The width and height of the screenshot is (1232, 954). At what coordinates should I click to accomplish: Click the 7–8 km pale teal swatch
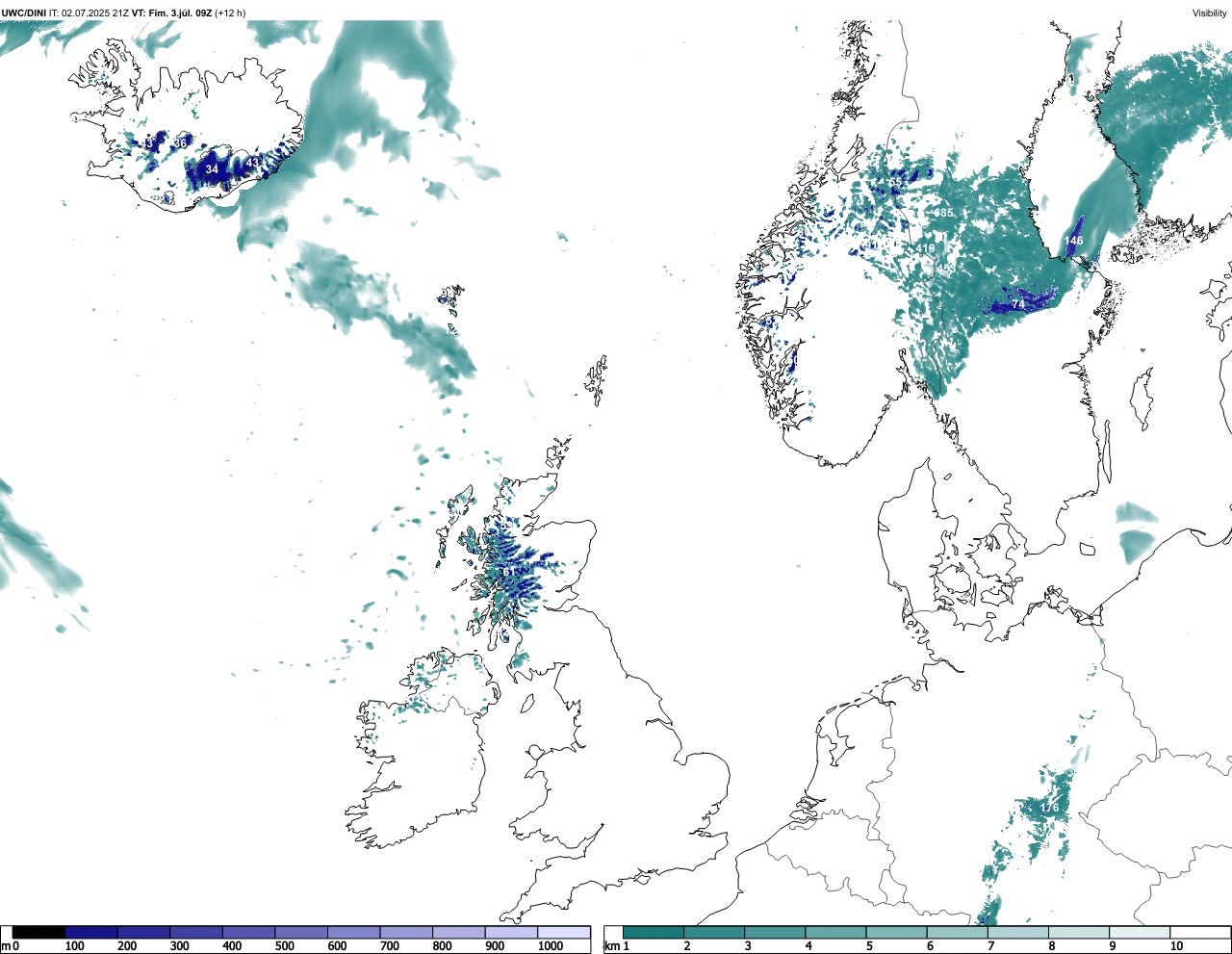tap(1017, 932)
